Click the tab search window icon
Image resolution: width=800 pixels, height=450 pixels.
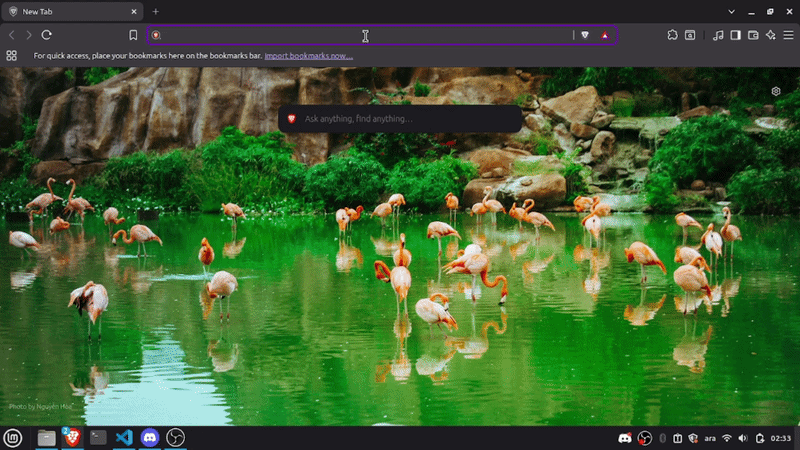[x=690, y=35]
